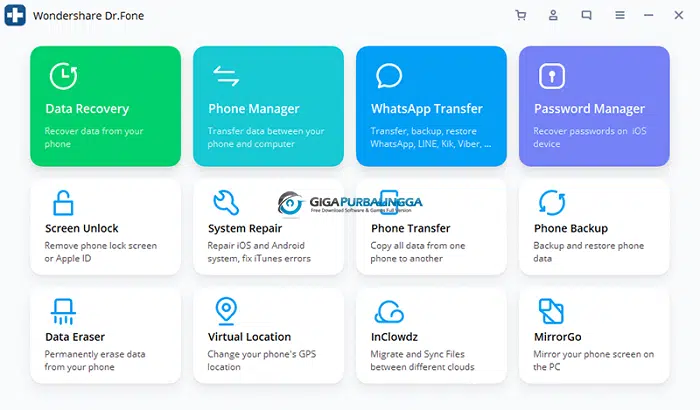Click the Dr.Fone logo icon
The height and width of the screenshot is (410, 700).
click(x=15, y=15)
